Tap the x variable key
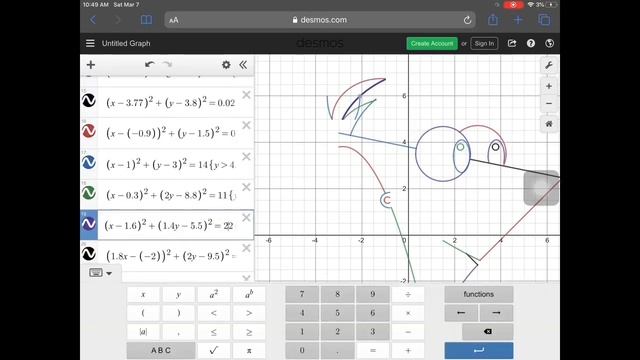This screenshot has height=360, width=640. click(x=143, y=294)
